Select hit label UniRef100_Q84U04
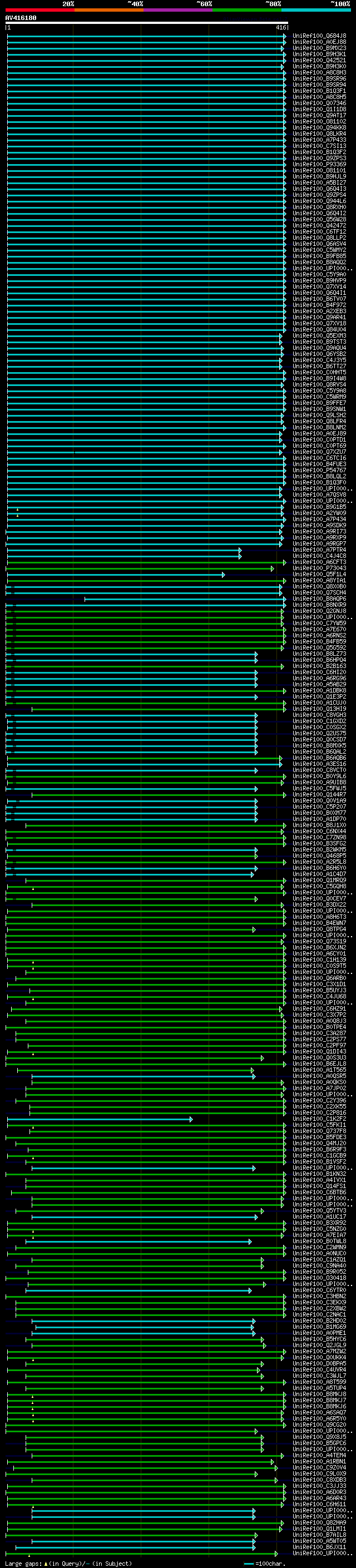 click(319, 330)
